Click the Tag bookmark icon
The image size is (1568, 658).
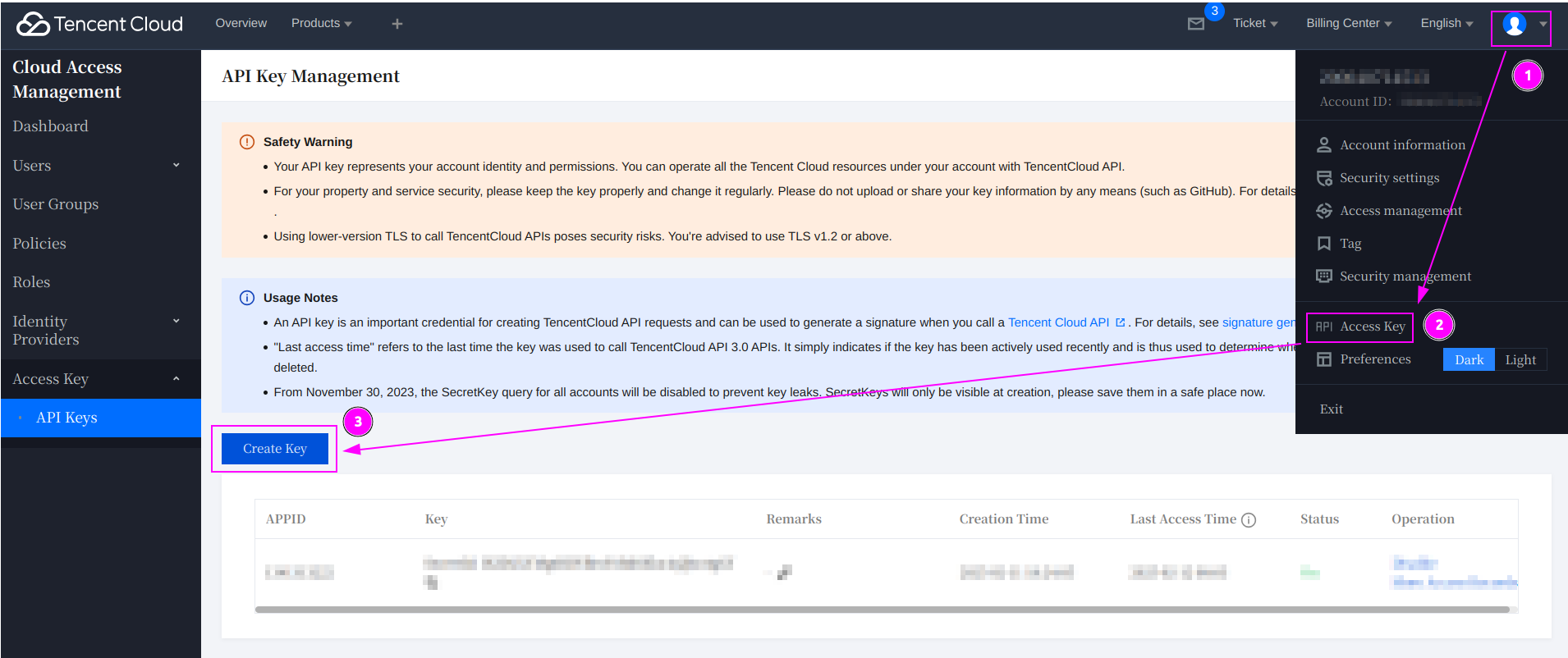[1324, 244]
